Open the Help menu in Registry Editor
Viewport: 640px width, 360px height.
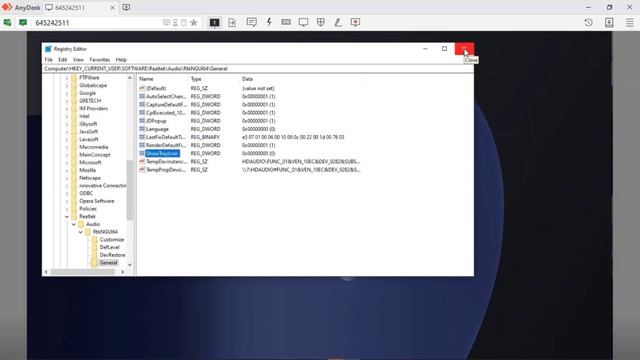pos(121,60)
